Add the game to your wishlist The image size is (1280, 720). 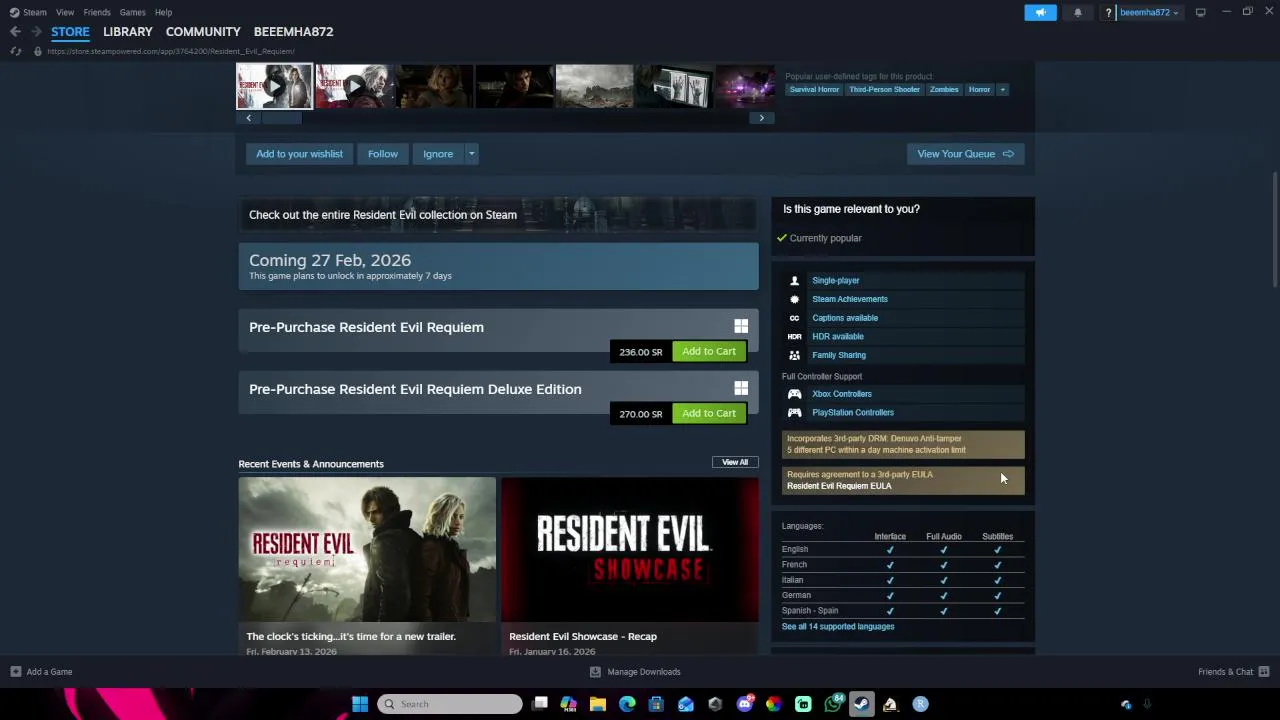click(299, 154)
